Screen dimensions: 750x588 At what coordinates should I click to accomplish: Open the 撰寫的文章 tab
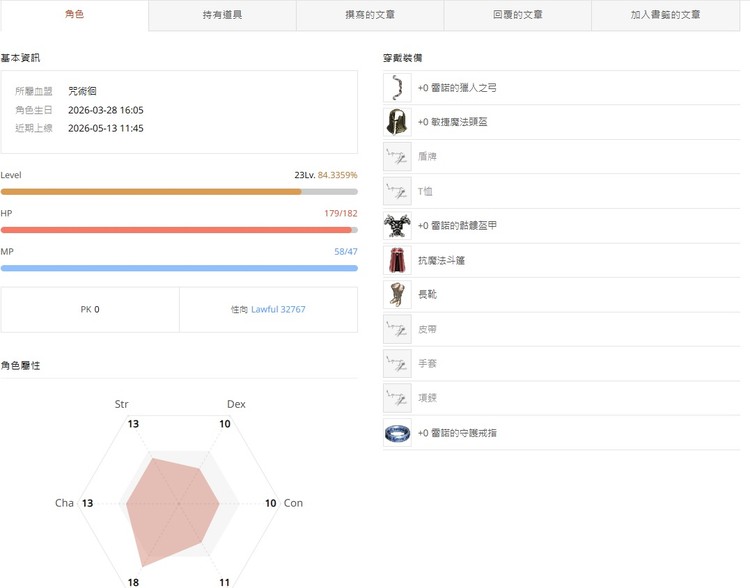370,15
